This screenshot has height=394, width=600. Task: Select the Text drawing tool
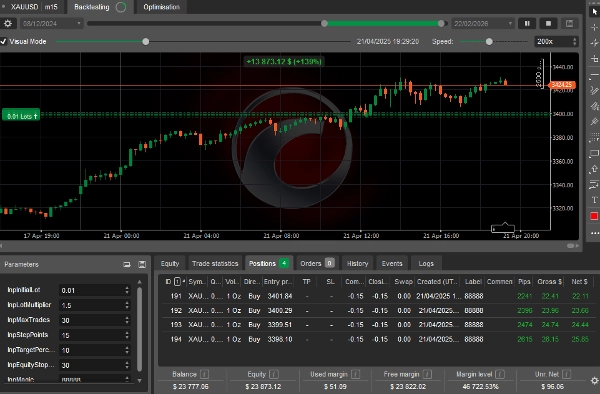[594, 200]
